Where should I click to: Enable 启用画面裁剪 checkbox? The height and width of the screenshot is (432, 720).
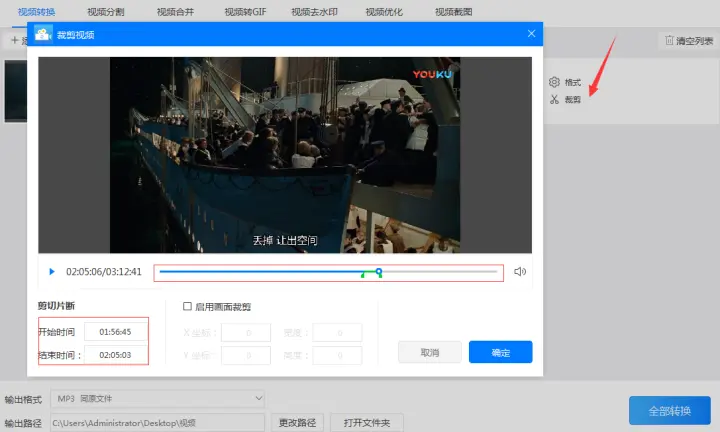pos(187,306)
